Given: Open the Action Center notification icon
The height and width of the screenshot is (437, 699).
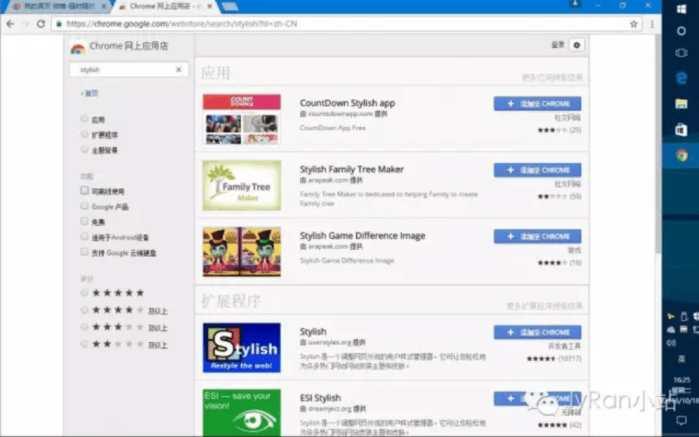Looking at the screenshot, I should [681, 421].
